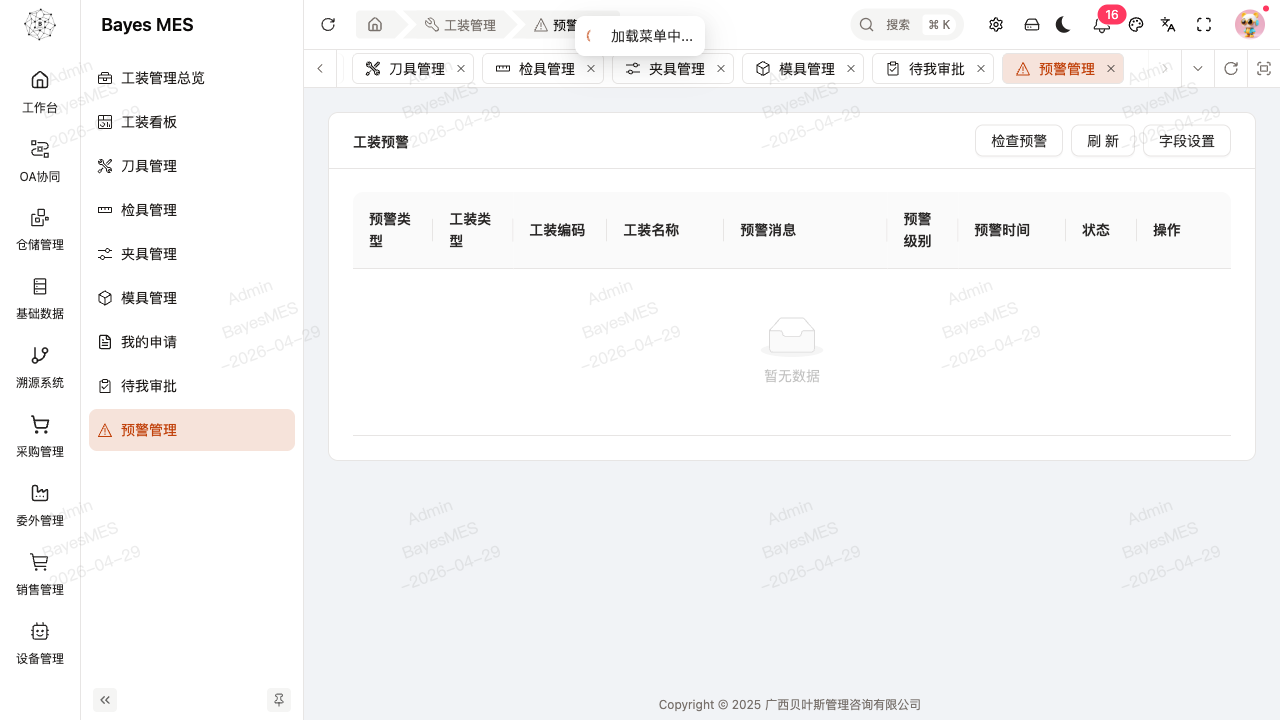Open 字段设置 field settings
Image resolution: width=1280 pixels, height=720 pixels.
[1187, 141]
